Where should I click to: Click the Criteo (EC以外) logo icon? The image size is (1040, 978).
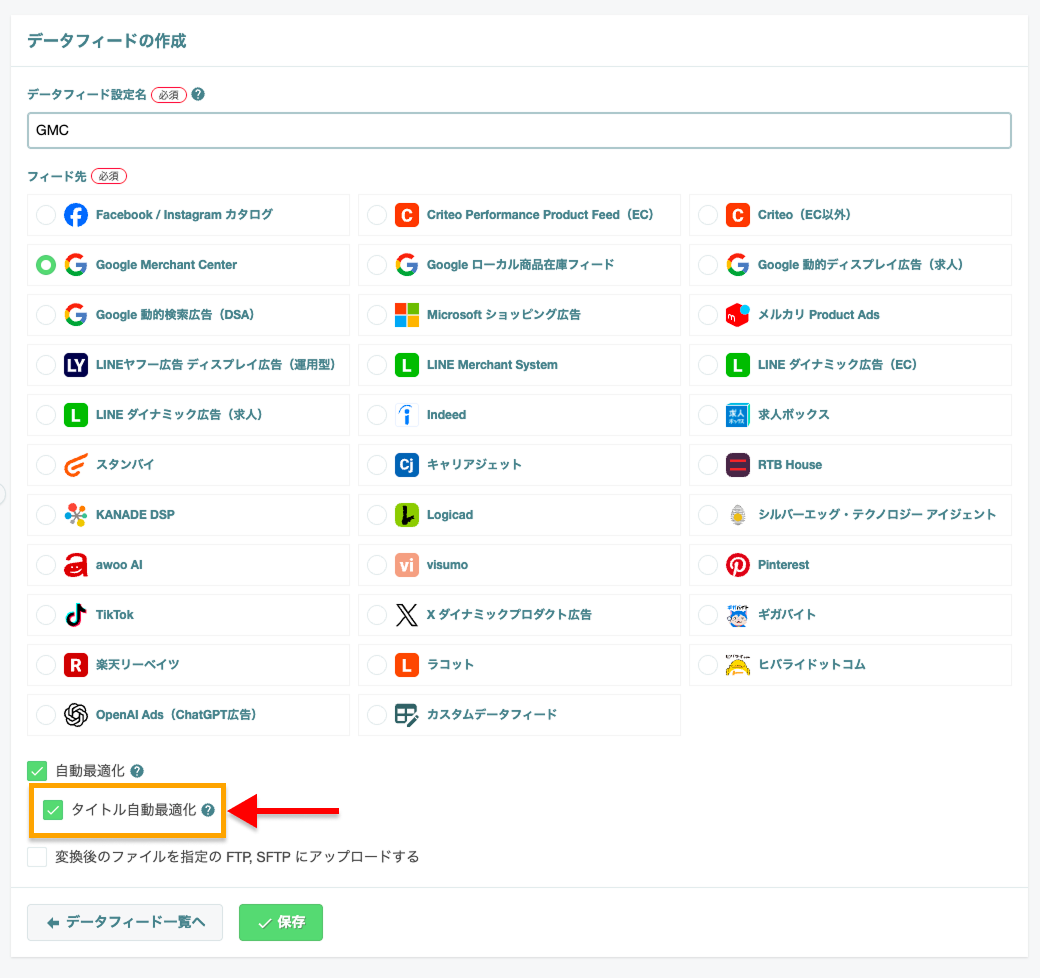[738, 215]
